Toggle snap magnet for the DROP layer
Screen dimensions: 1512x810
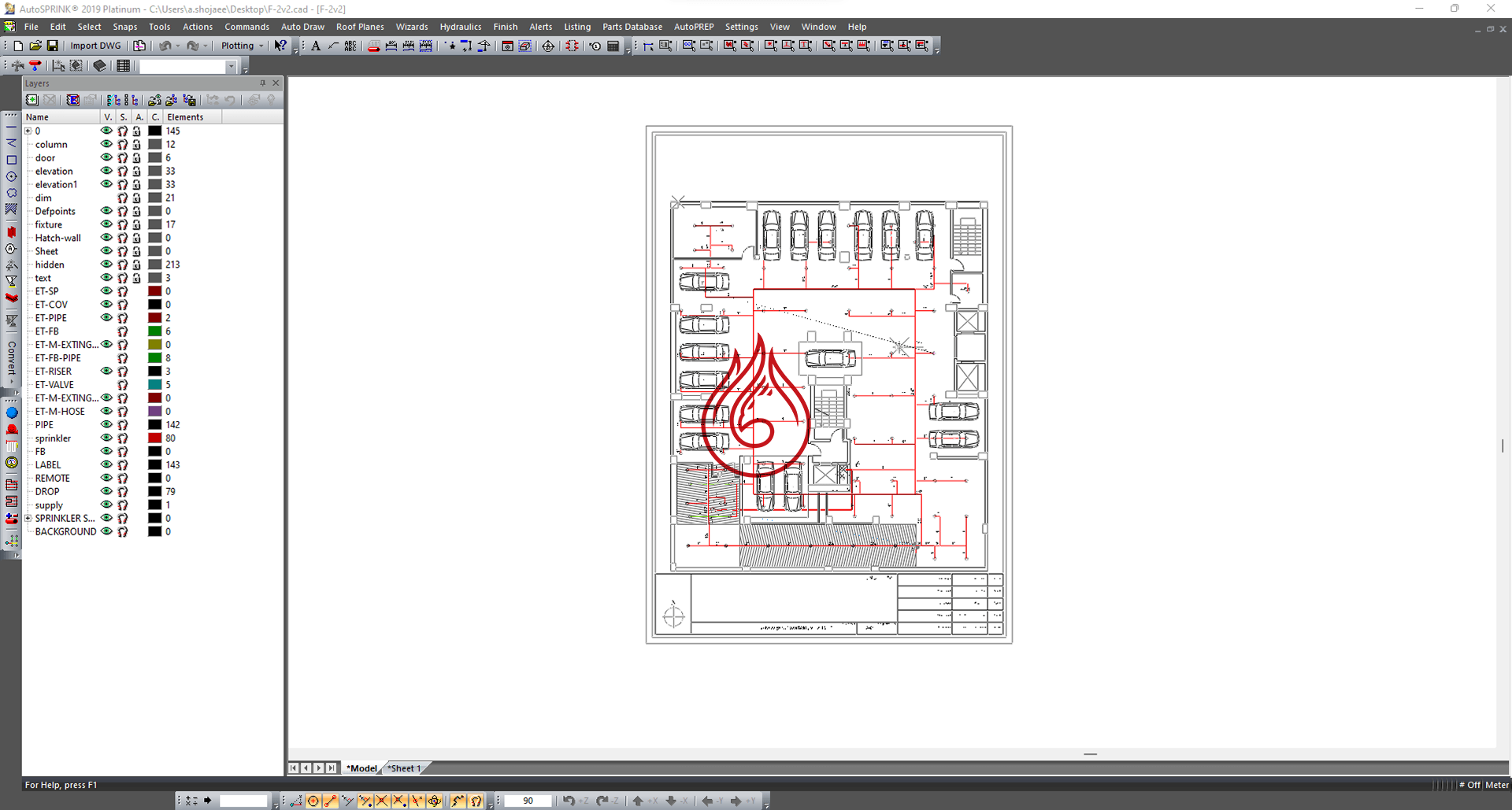(123, 491)
